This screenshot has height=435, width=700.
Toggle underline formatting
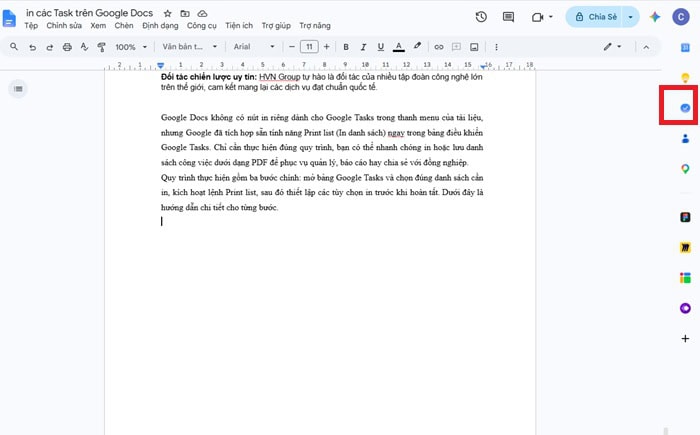pos(380,47)
